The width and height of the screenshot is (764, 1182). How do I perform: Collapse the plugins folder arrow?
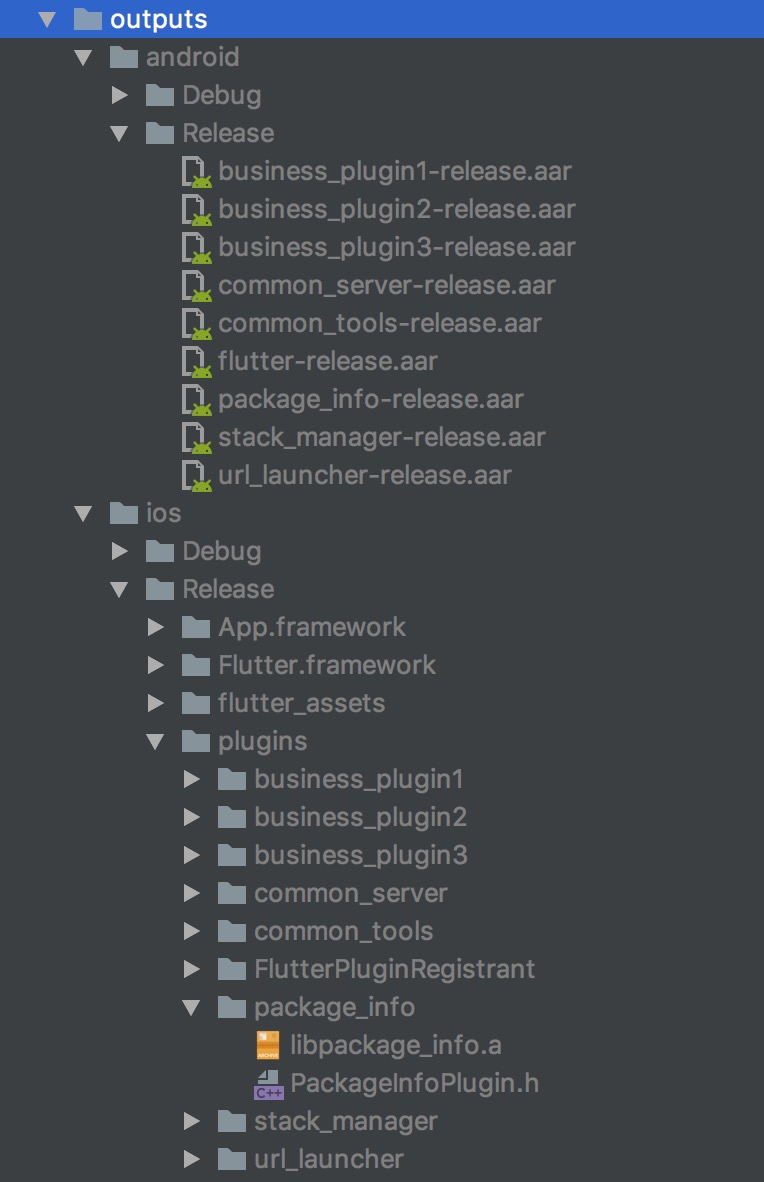155,742
